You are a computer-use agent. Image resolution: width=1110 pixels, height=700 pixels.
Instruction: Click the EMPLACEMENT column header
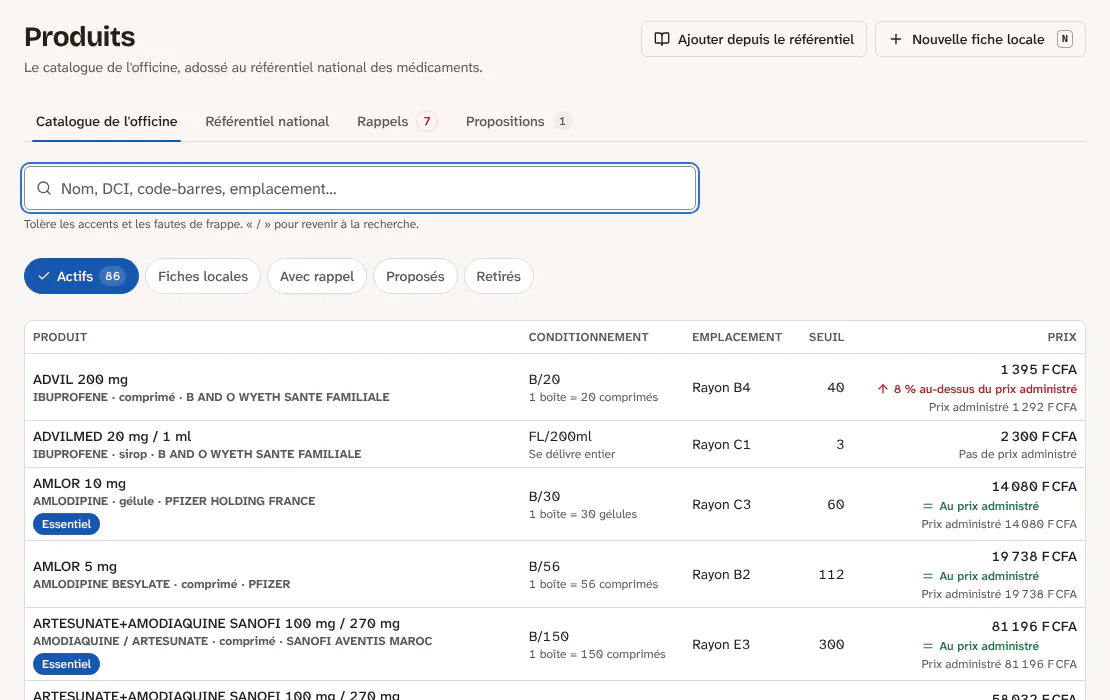737,337
